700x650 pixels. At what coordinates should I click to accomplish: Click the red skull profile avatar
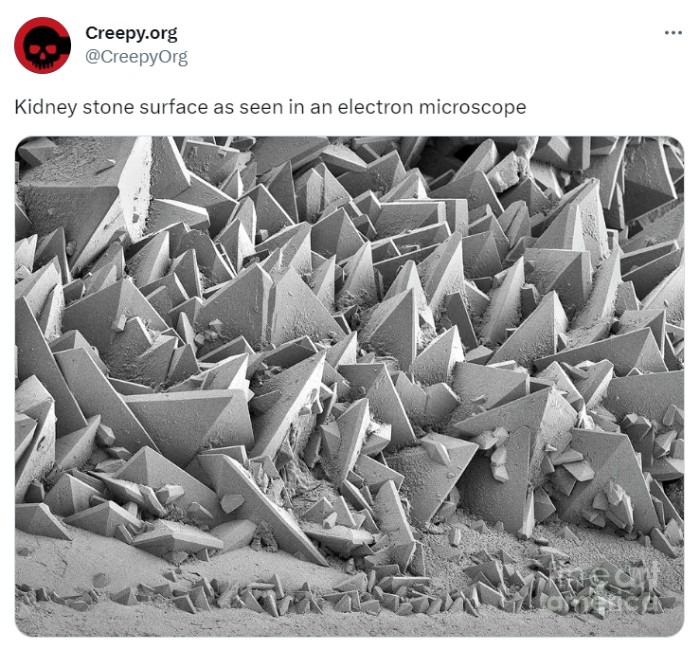coord(42,45)
